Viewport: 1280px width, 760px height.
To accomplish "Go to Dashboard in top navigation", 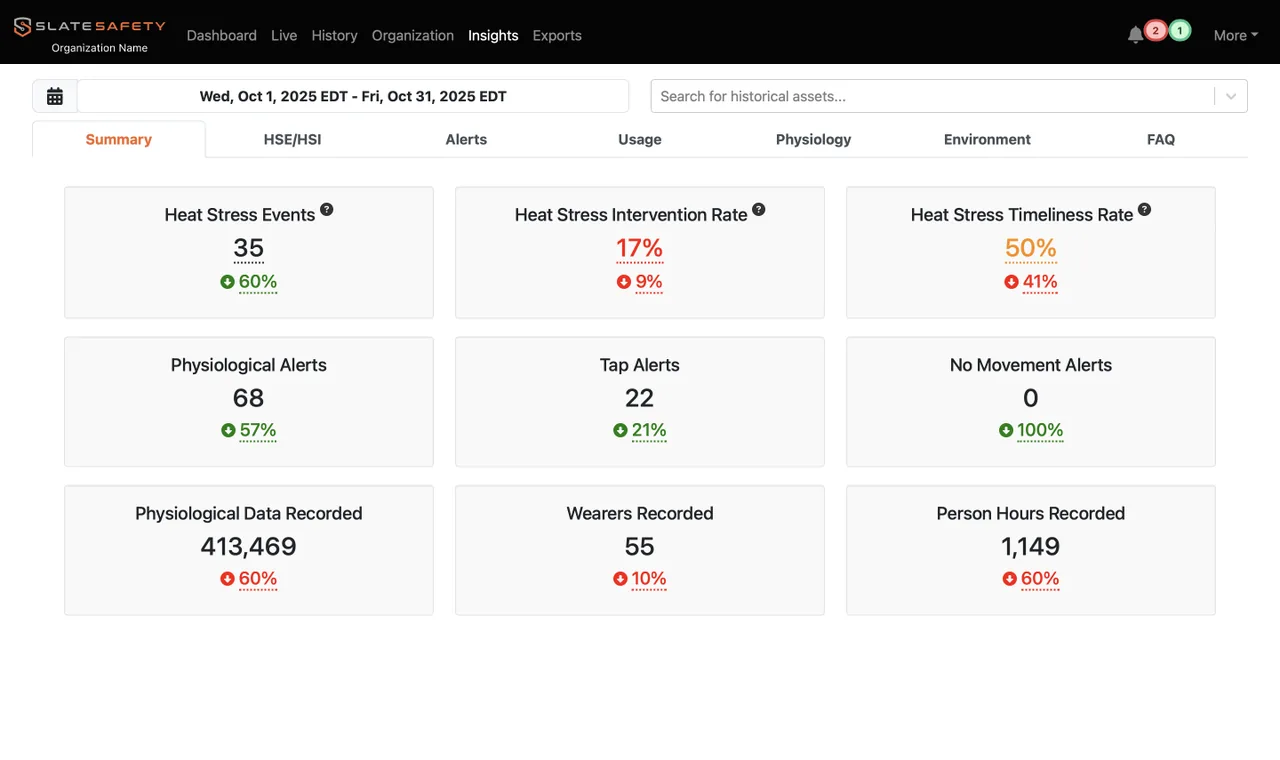I will (222, 35).
